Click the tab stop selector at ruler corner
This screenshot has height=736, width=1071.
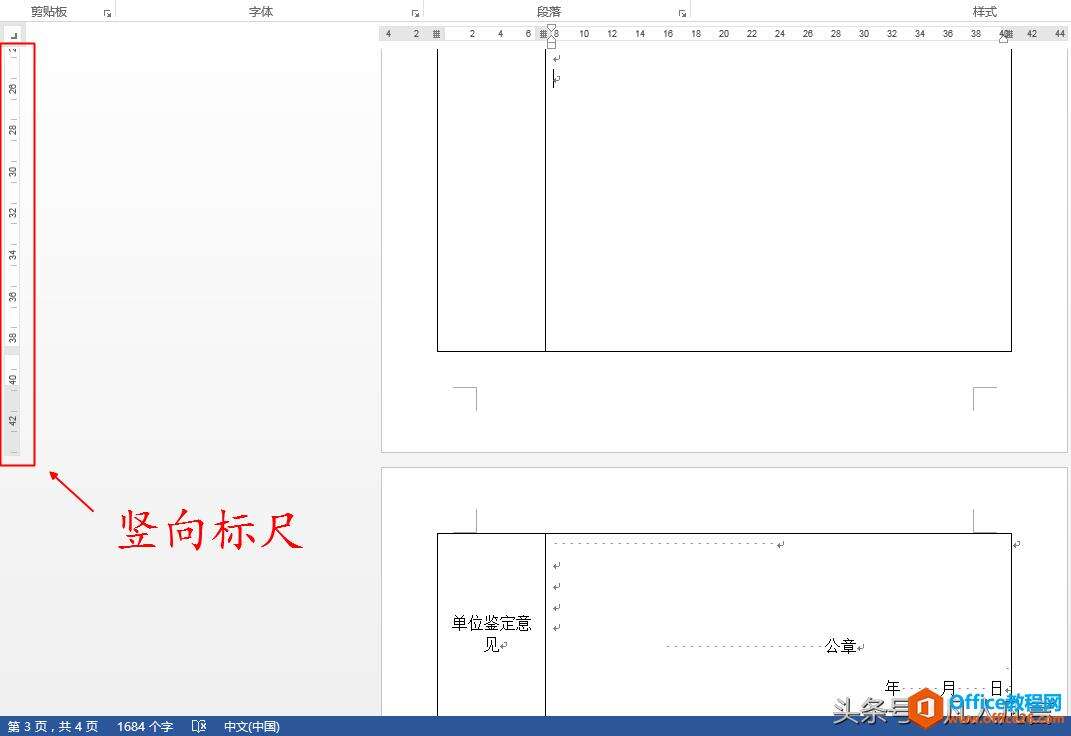click(x=14, y=35)
